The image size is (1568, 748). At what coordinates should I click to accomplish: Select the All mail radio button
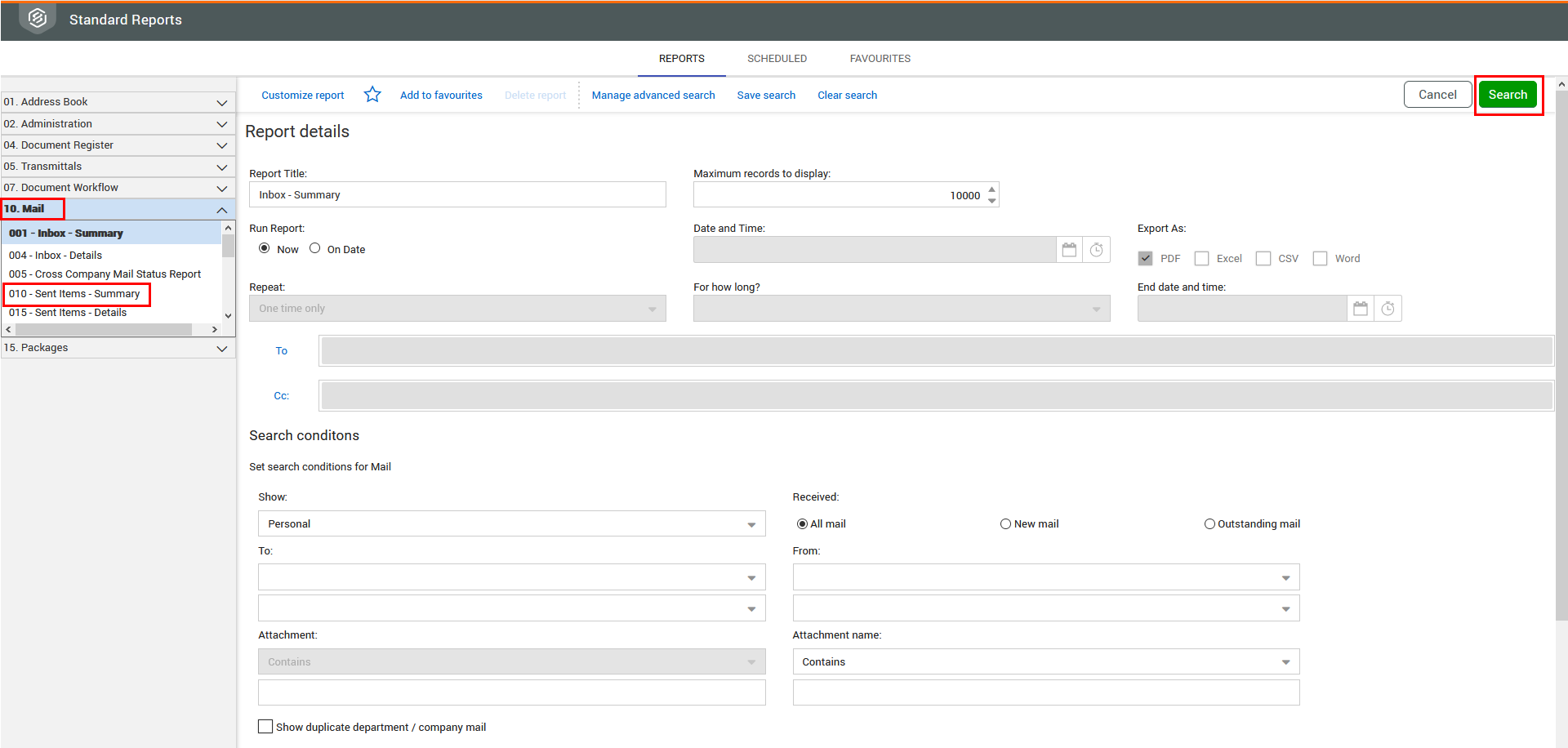pyautogui.click(x=802, y=524)
